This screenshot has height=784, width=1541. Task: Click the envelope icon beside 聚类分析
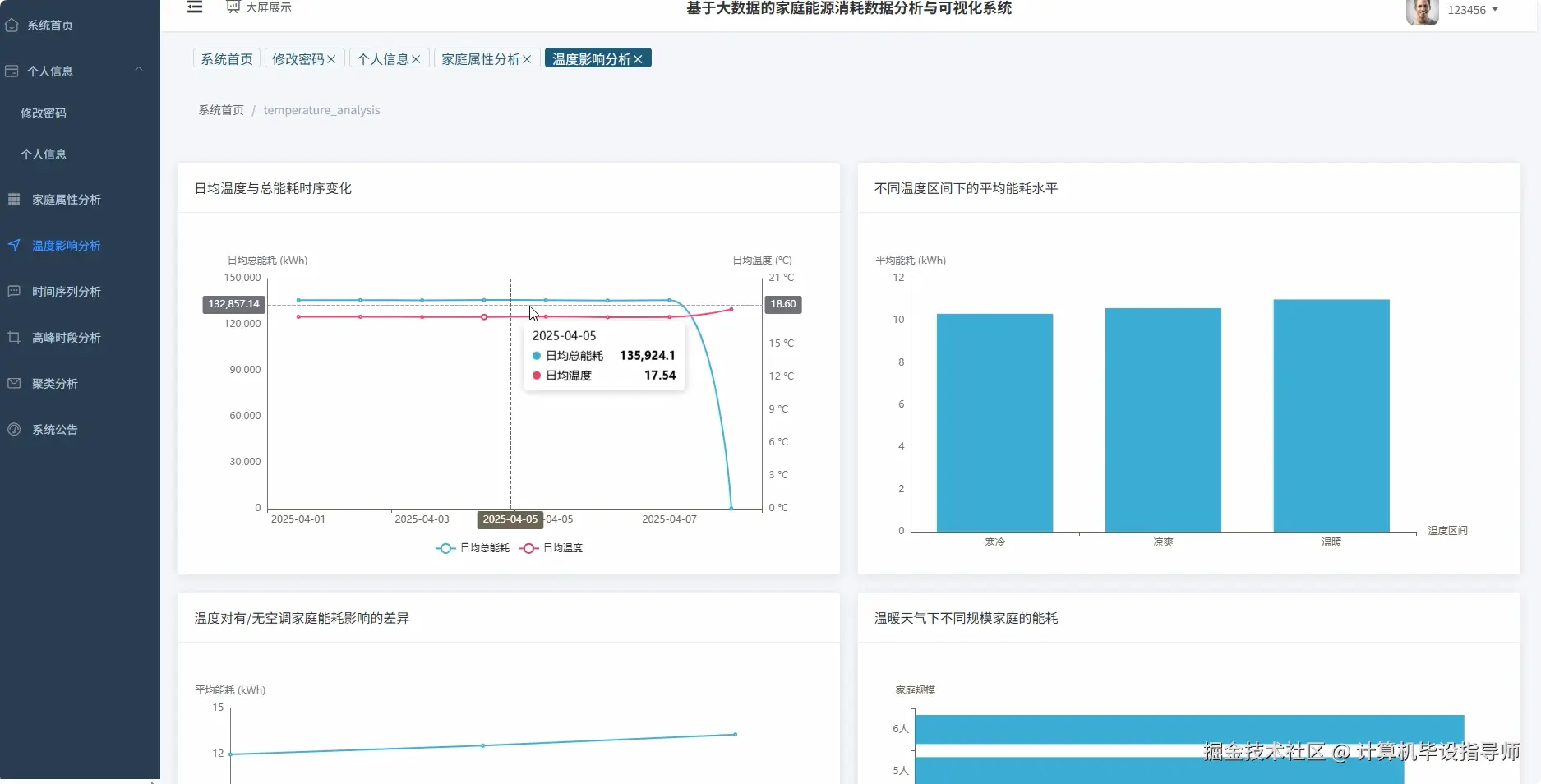14,383
